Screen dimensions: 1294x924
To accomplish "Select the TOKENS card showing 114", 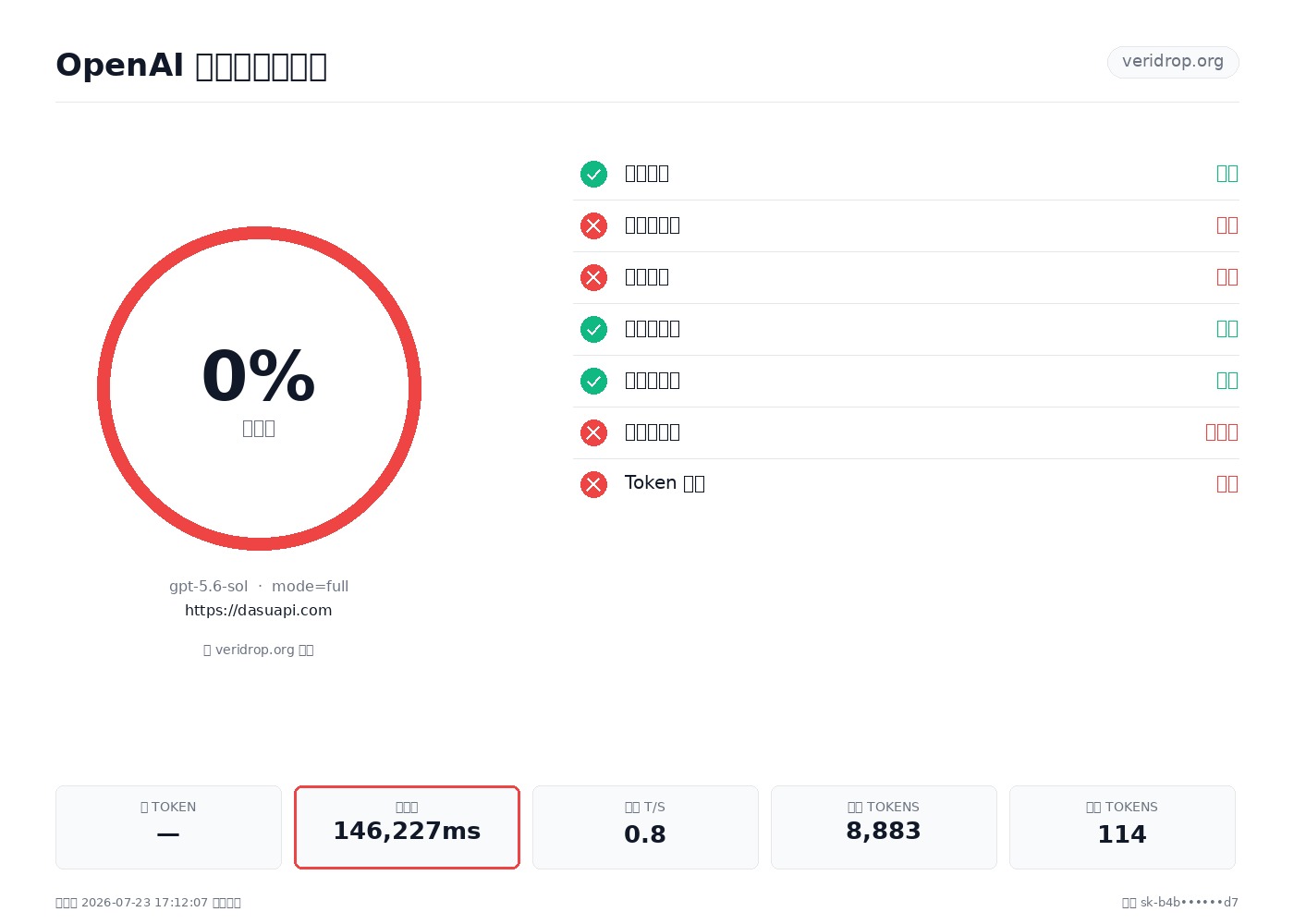I will 1122,827.
